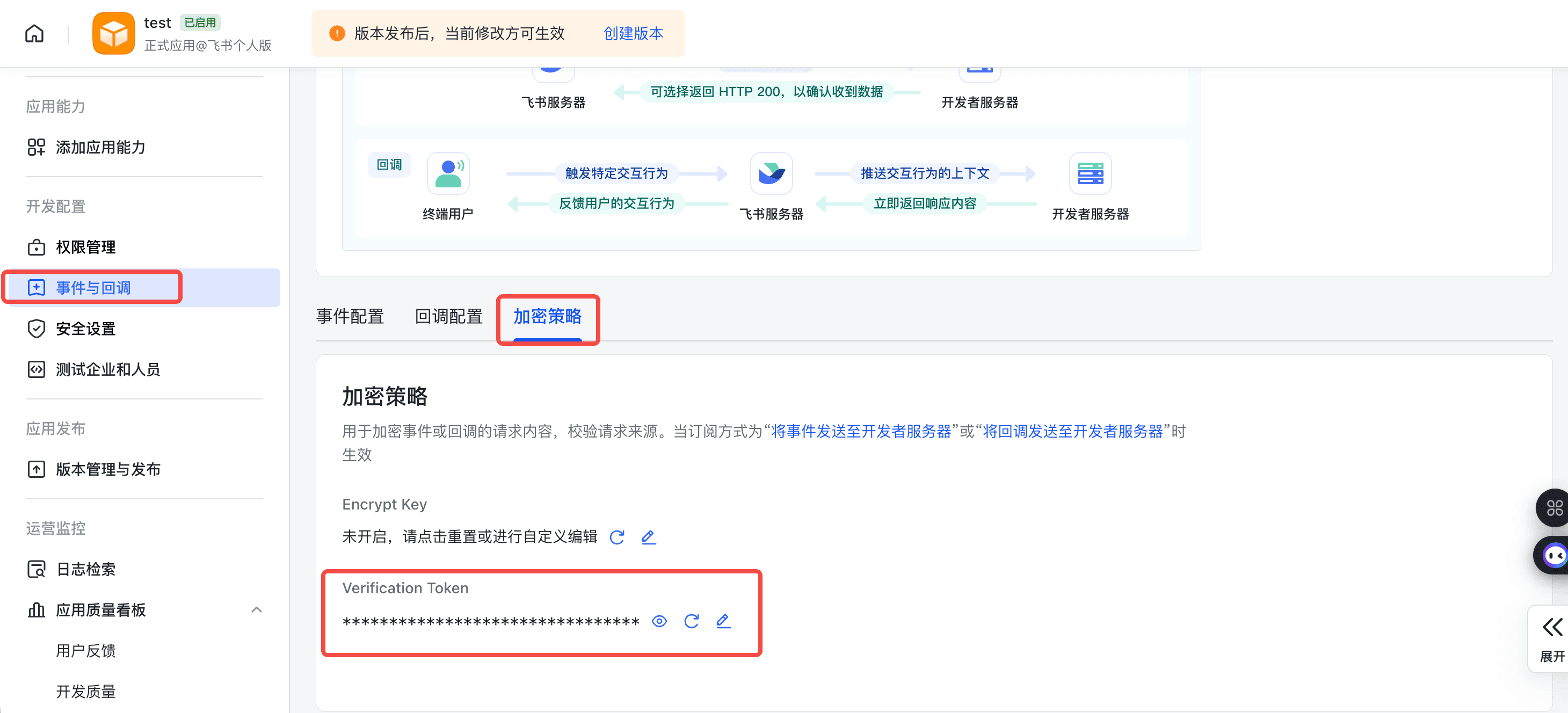The width and height of the screenshot is (1568, 713).
Task: Open 安全设置 from the sidebar
Action: click(85, 329)
